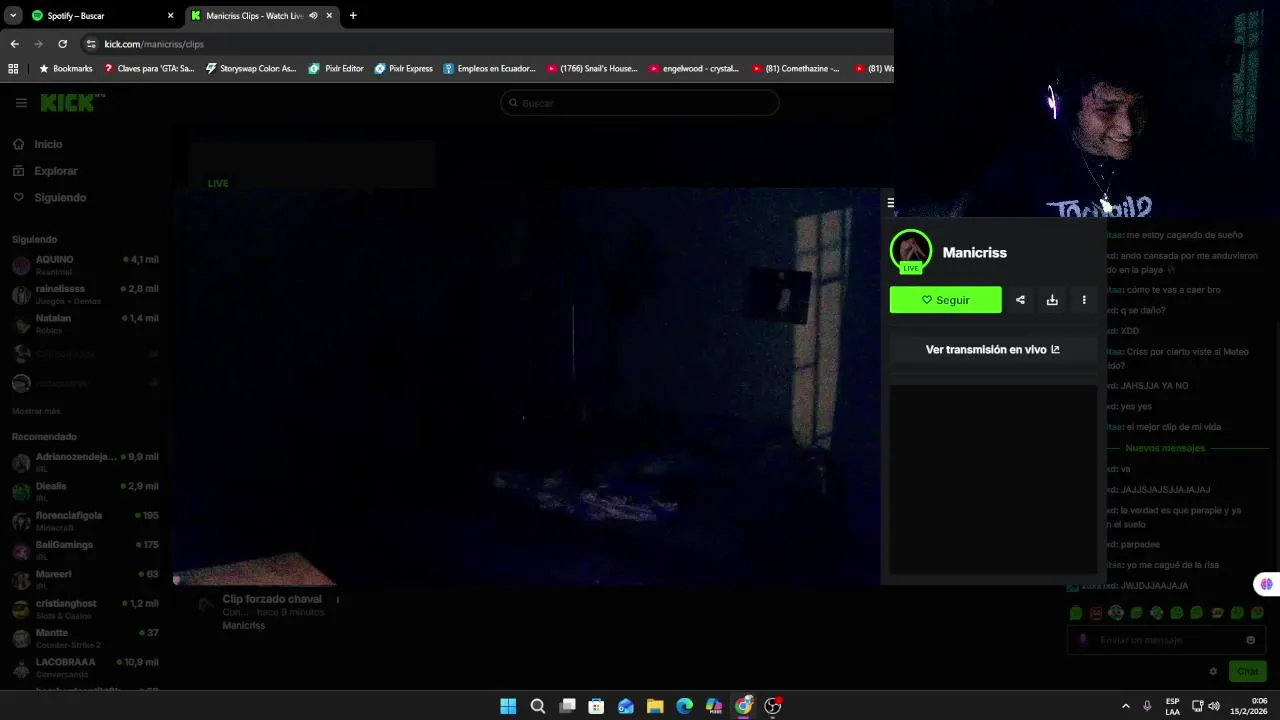Open a new browser tab
Image resolution: width=1280 pixels, height=720 pixels.
(353, 15)
